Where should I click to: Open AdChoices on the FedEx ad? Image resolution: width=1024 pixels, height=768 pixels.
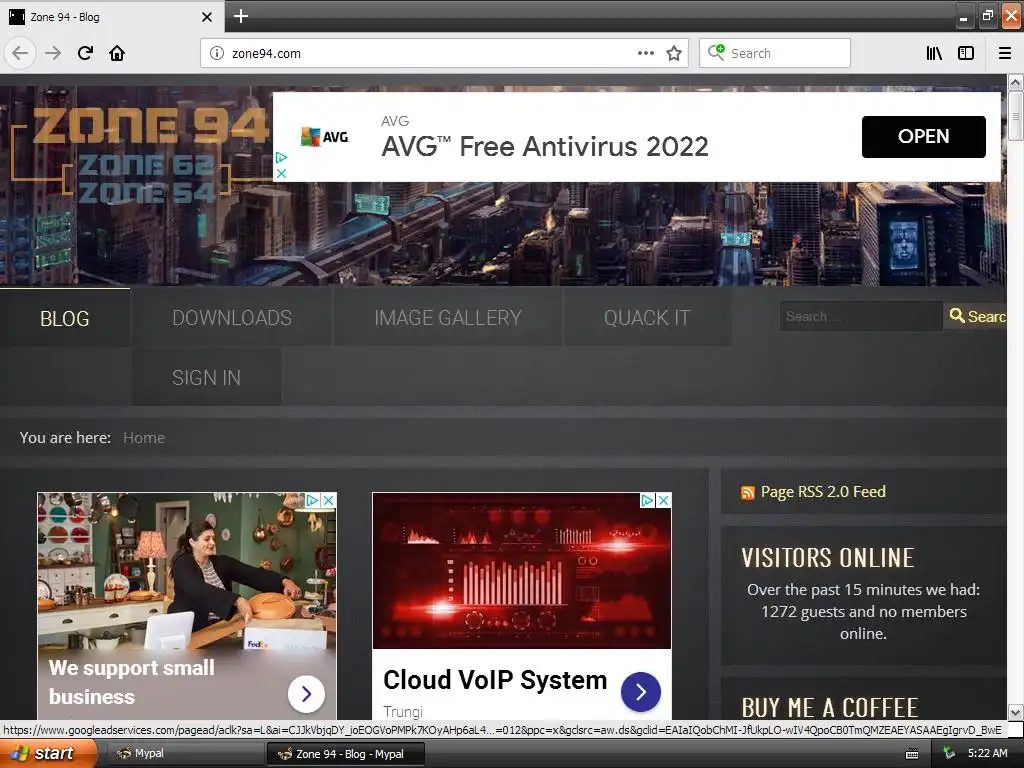tap(313, 500)
